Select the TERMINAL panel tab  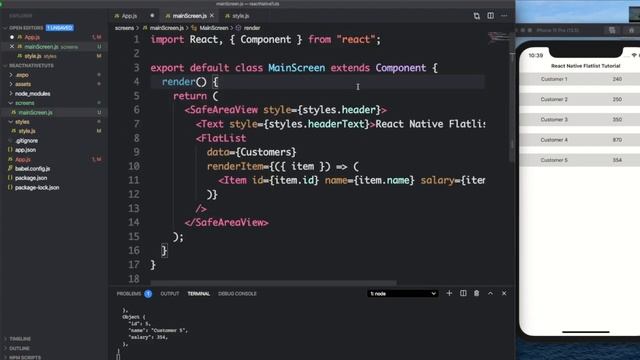(x=198, y=293)
